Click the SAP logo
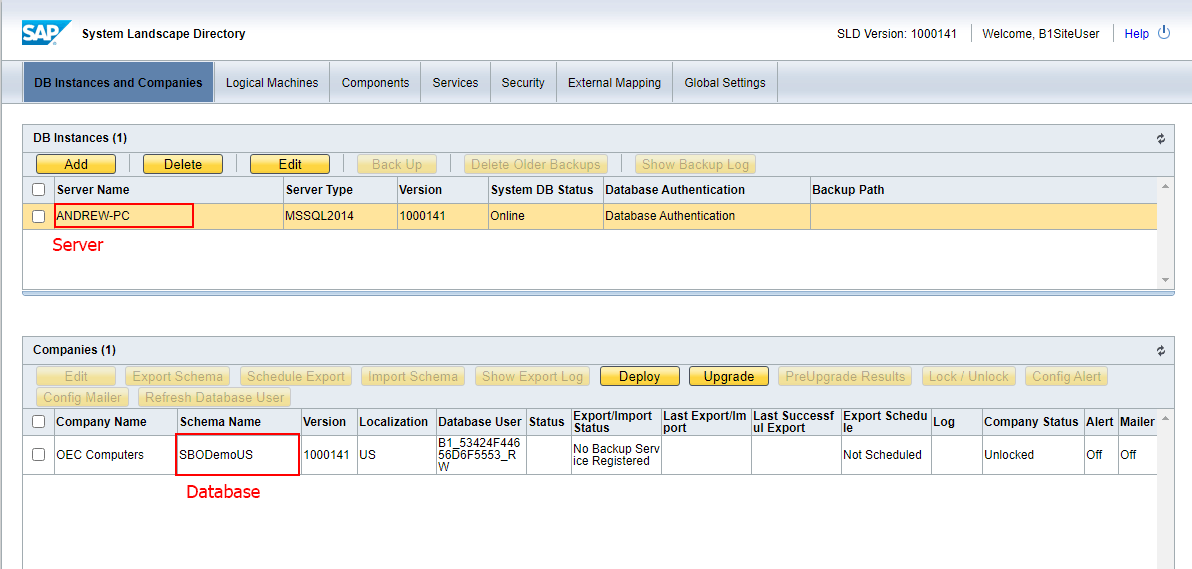Screen dimensions: 1192x569 45,33
